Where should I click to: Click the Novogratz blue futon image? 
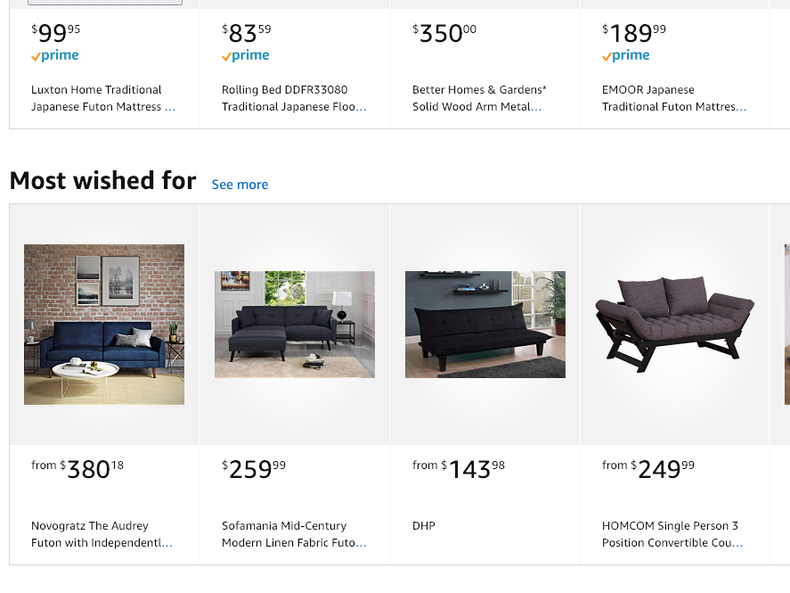104,324
